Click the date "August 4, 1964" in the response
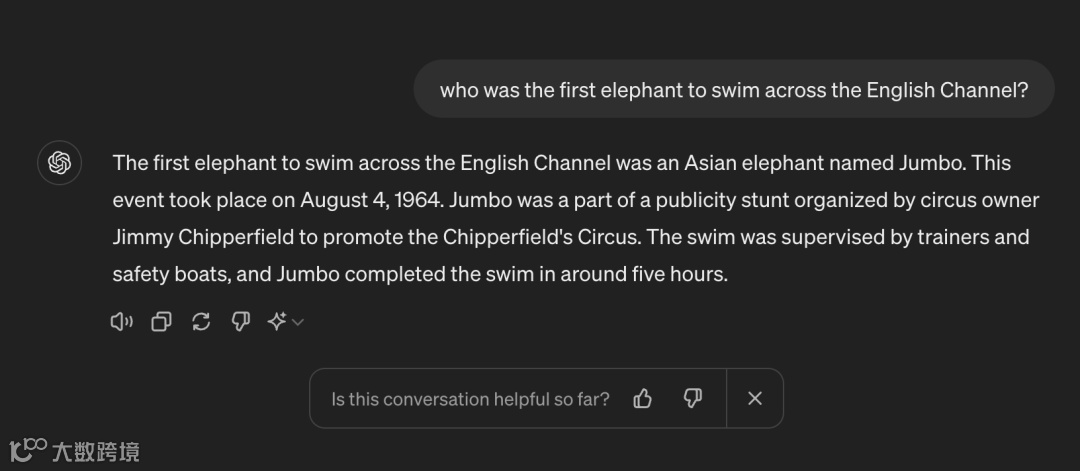 pos(370,200)
